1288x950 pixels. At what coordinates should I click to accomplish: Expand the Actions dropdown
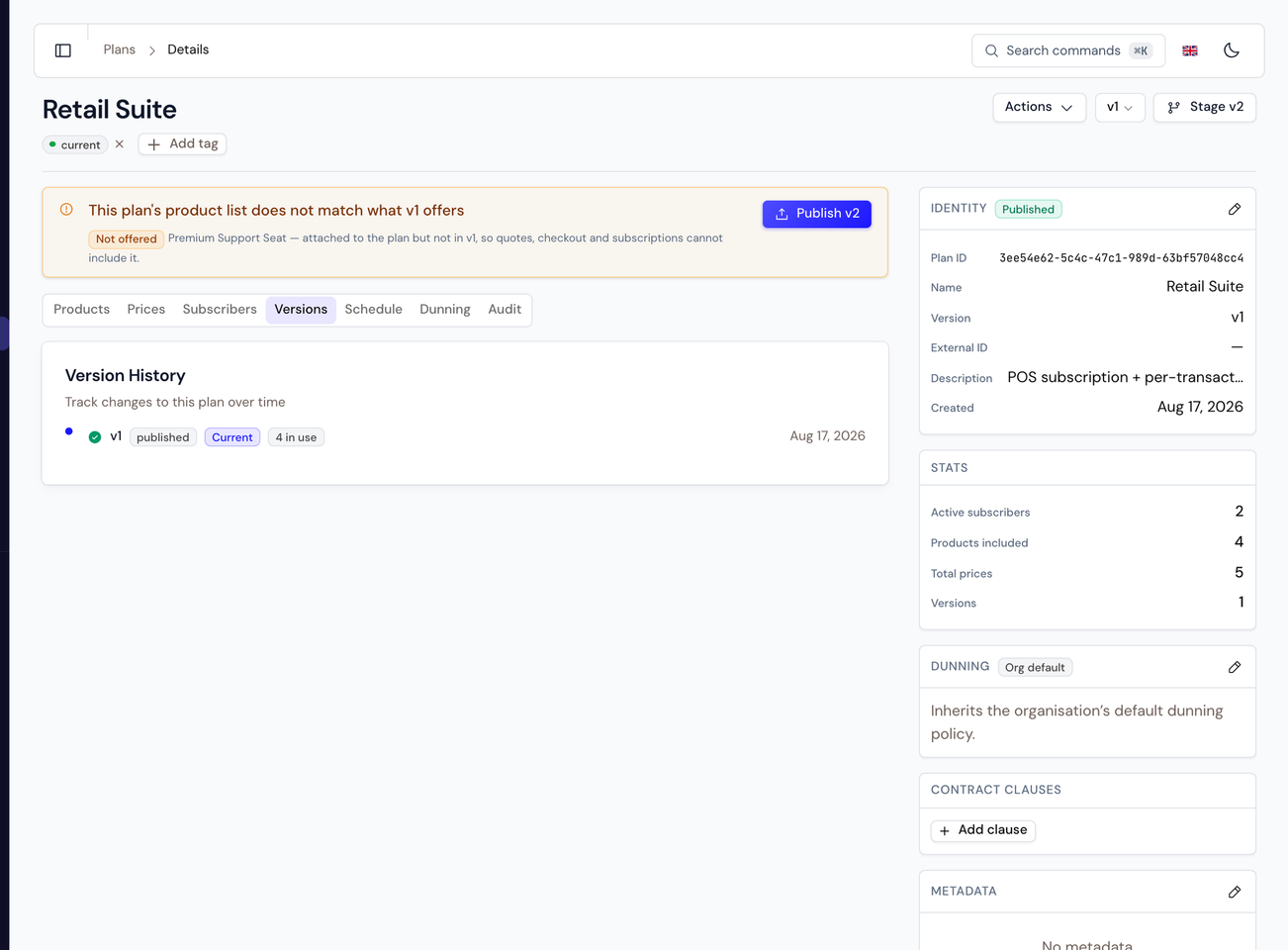[1039, 107]
